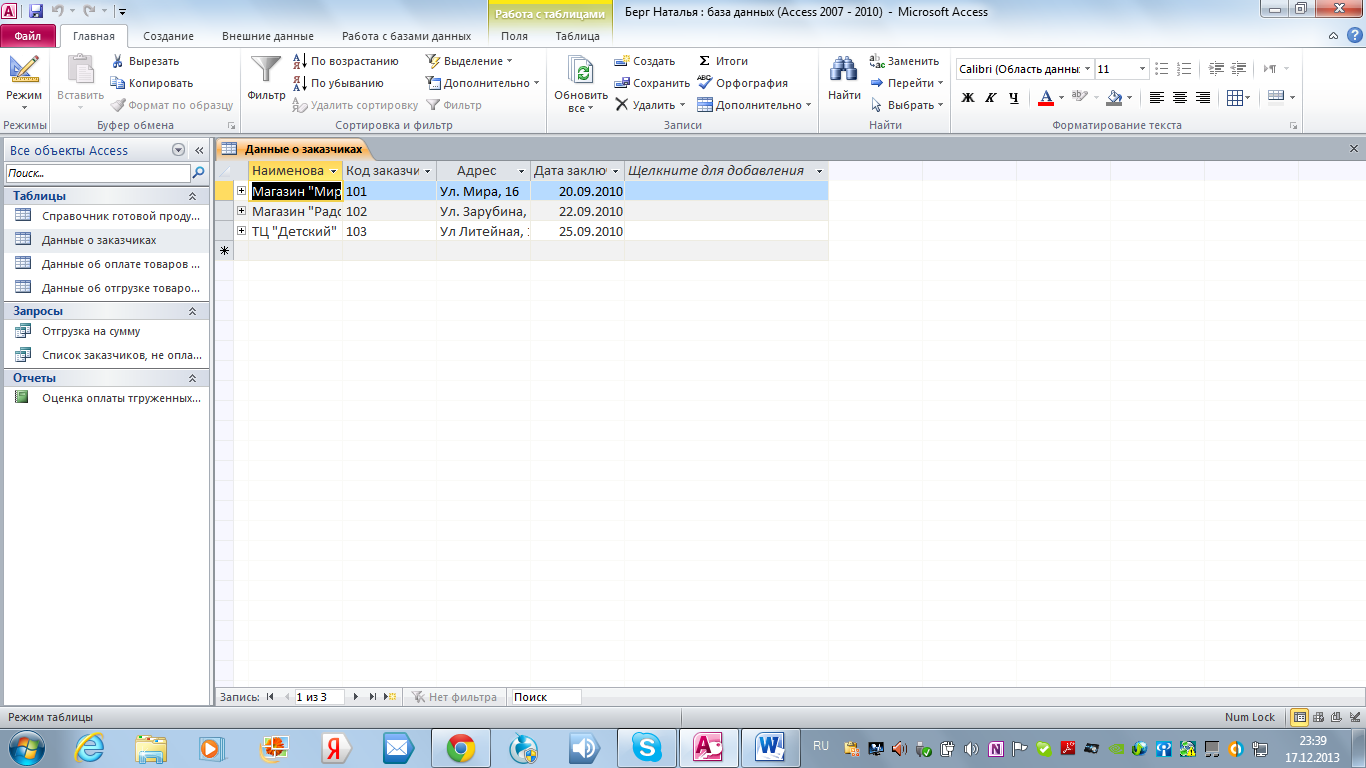Collapse the Таблицы navigation group
This screenshot has height=768, width=1366.
(x=193, y=196)
